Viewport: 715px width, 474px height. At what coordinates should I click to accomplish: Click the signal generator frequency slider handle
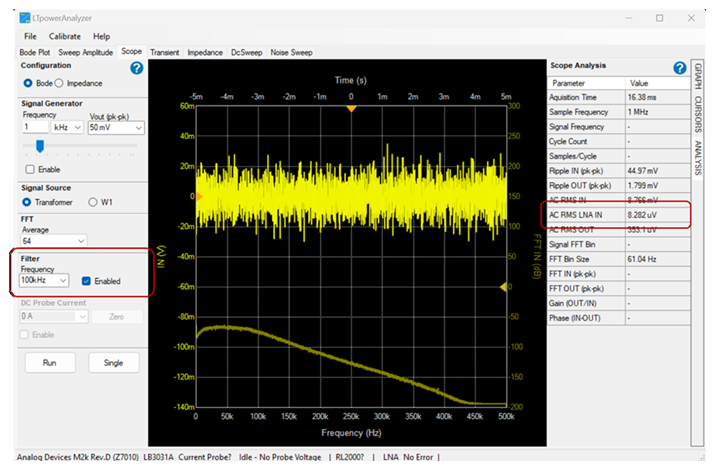[40, 146]
